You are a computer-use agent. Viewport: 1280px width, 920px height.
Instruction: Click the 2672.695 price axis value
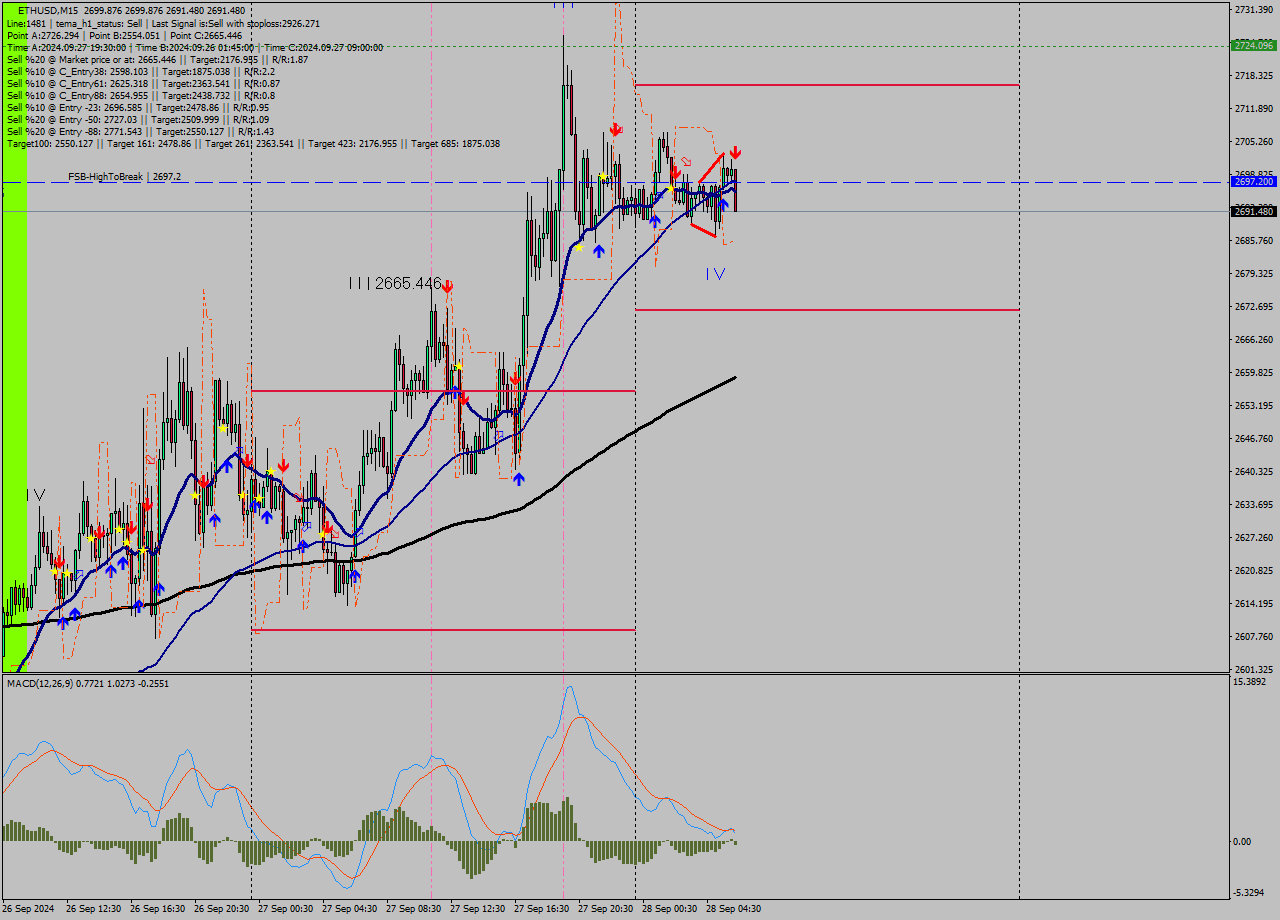[x=1254, y=306]
